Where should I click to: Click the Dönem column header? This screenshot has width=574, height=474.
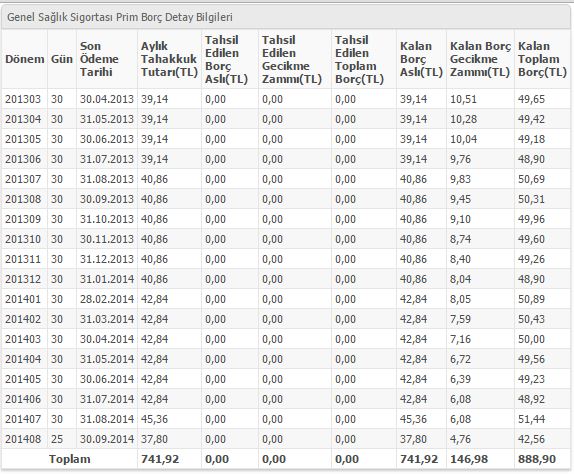pos(25,59)
